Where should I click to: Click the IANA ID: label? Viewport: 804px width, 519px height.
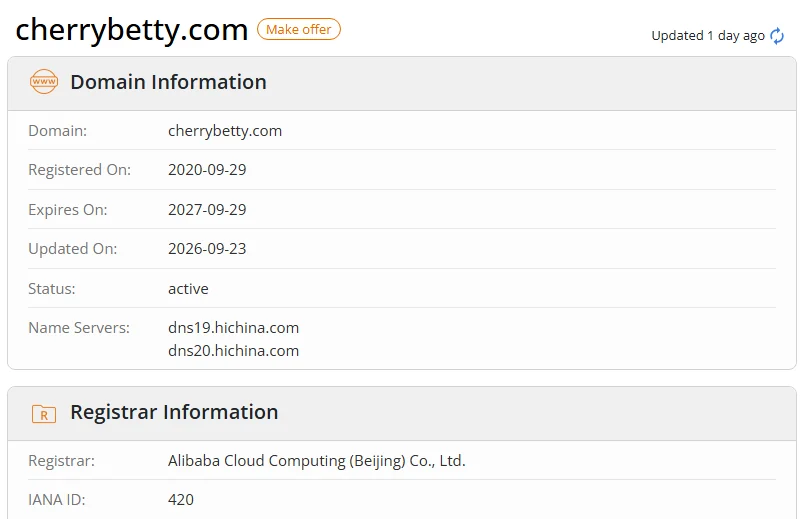coord(57,500)
